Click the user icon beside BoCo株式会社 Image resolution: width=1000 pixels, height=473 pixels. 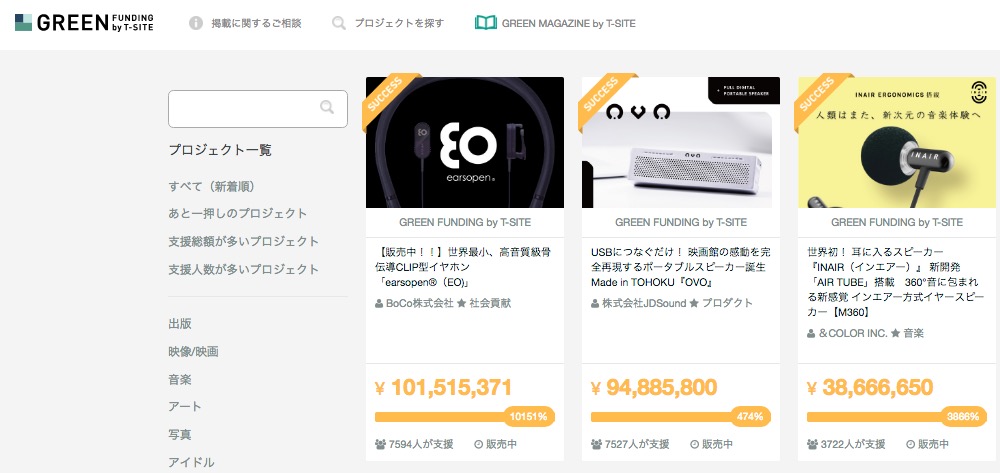point(379,303)
